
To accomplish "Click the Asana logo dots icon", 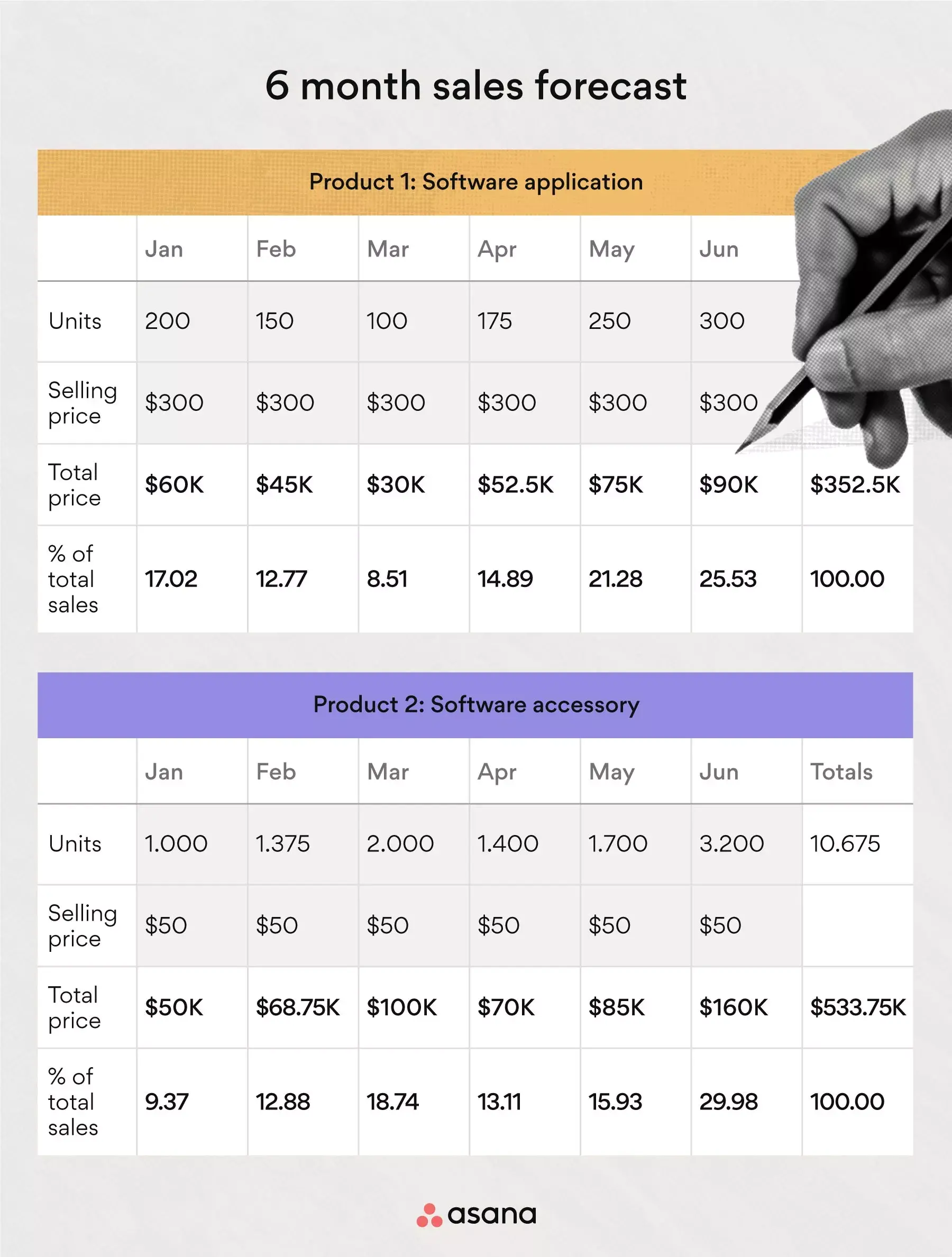I will coord(429,1216).
